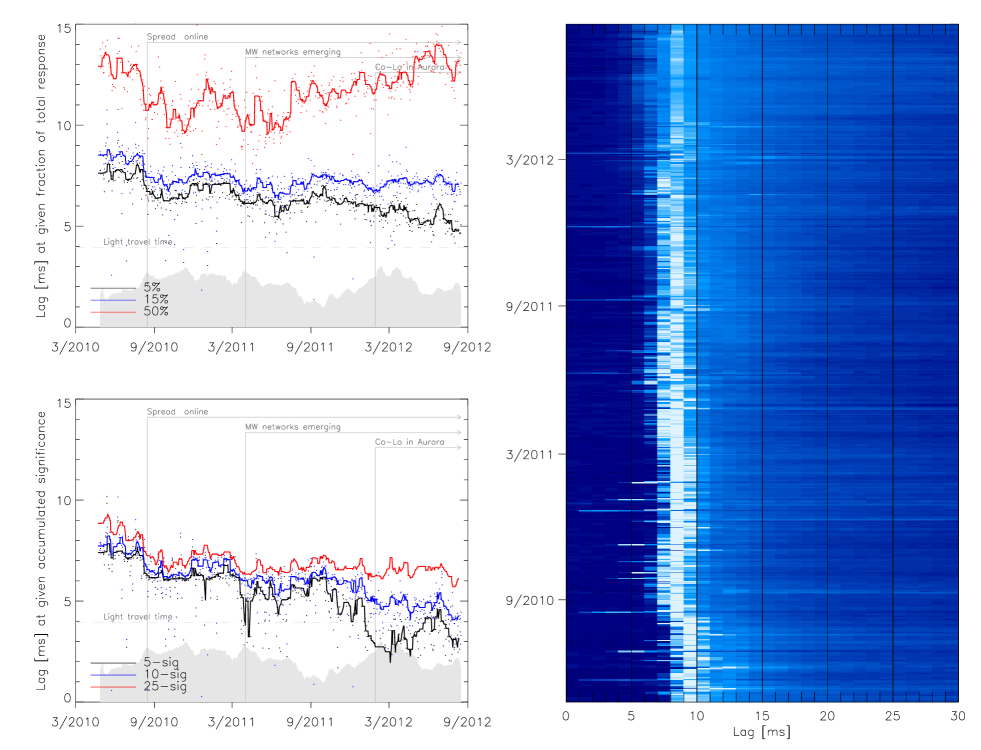Select the '10-sig' legend entry
Viewport: 981px width, 750px height.
pyautogui.click(x=165, y=674)
